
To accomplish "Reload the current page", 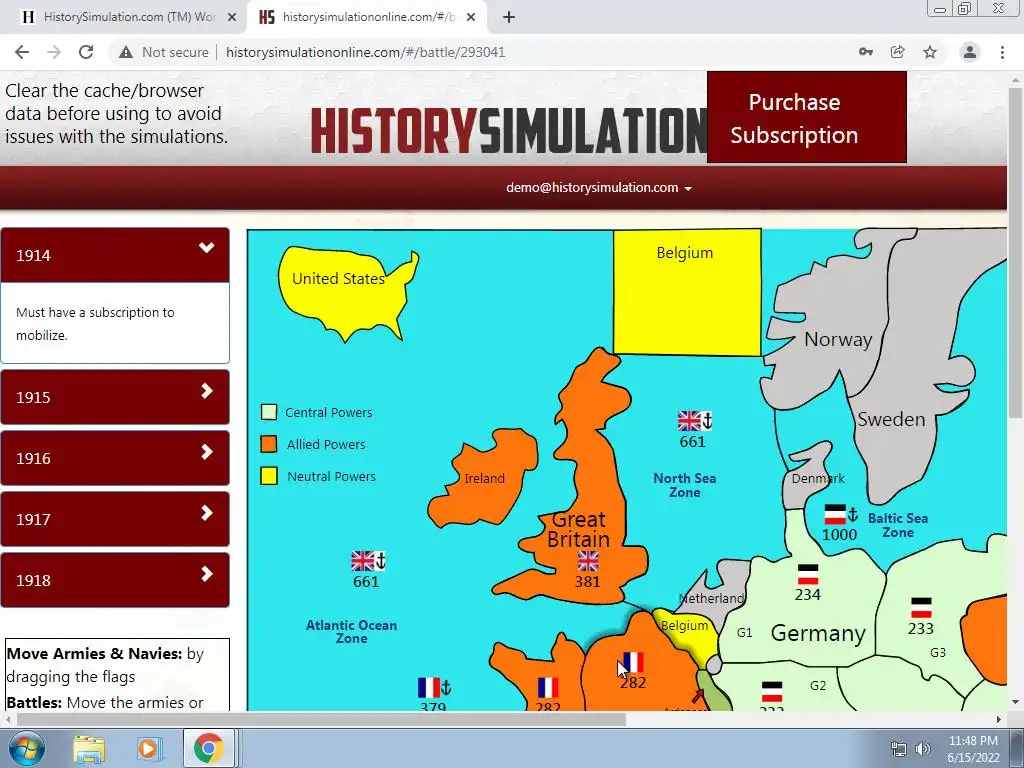I will [86, 52].
